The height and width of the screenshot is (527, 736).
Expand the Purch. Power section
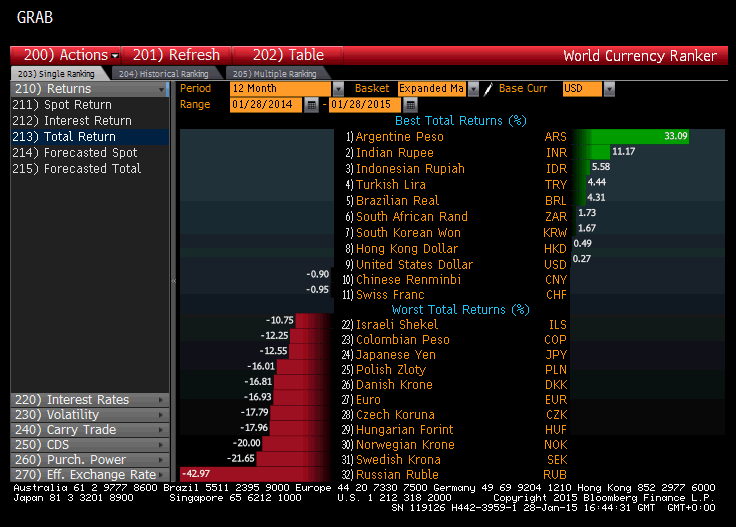coord(89,460)
